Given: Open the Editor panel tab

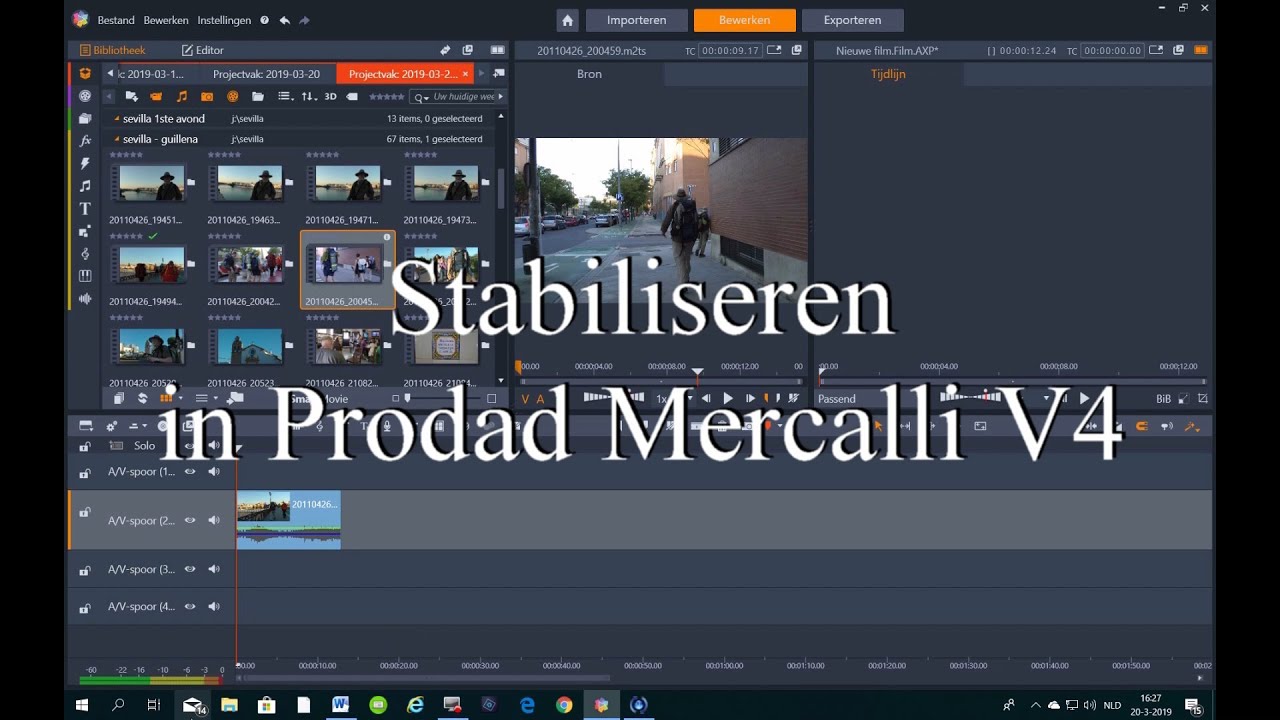Looking at the screenshot, I should coord(202,50).
